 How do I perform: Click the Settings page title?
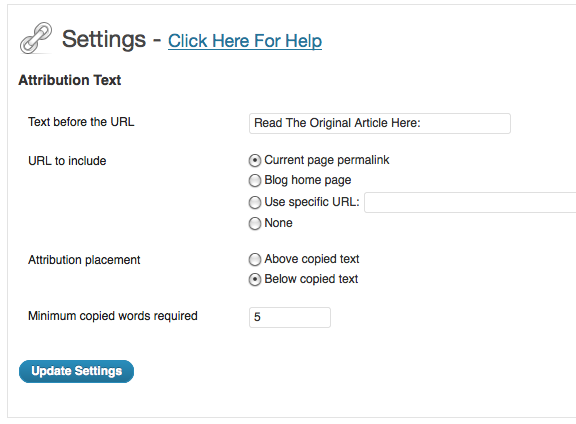(x=104, y=39)
